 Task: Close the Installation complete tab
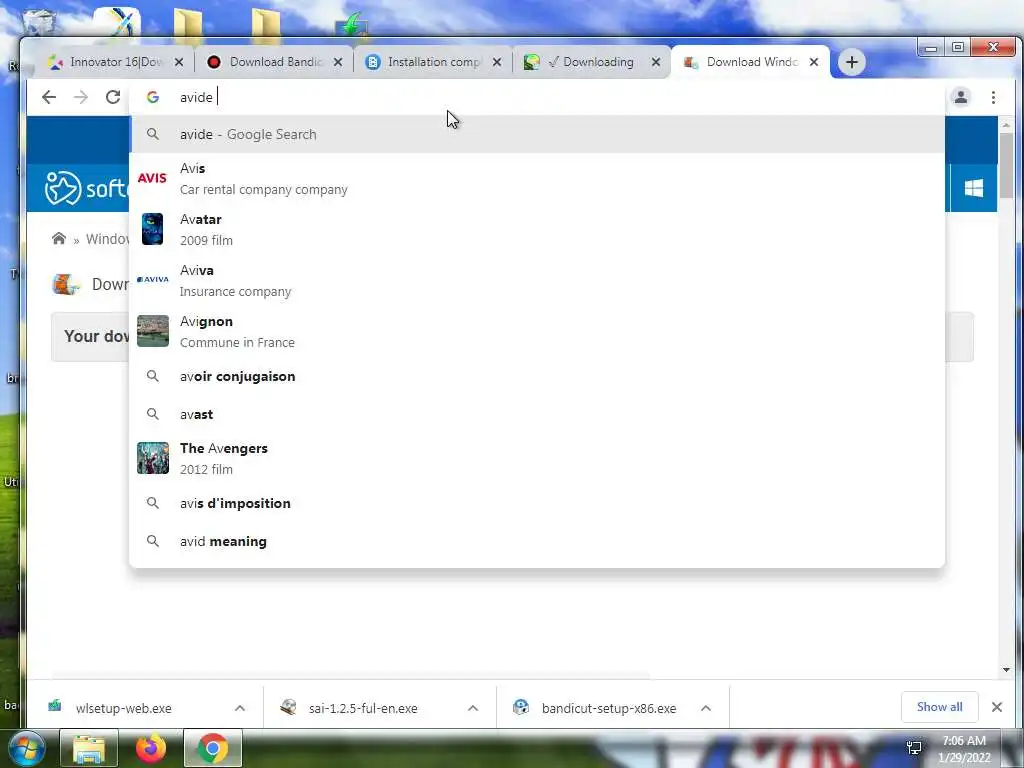pos(497,62)
